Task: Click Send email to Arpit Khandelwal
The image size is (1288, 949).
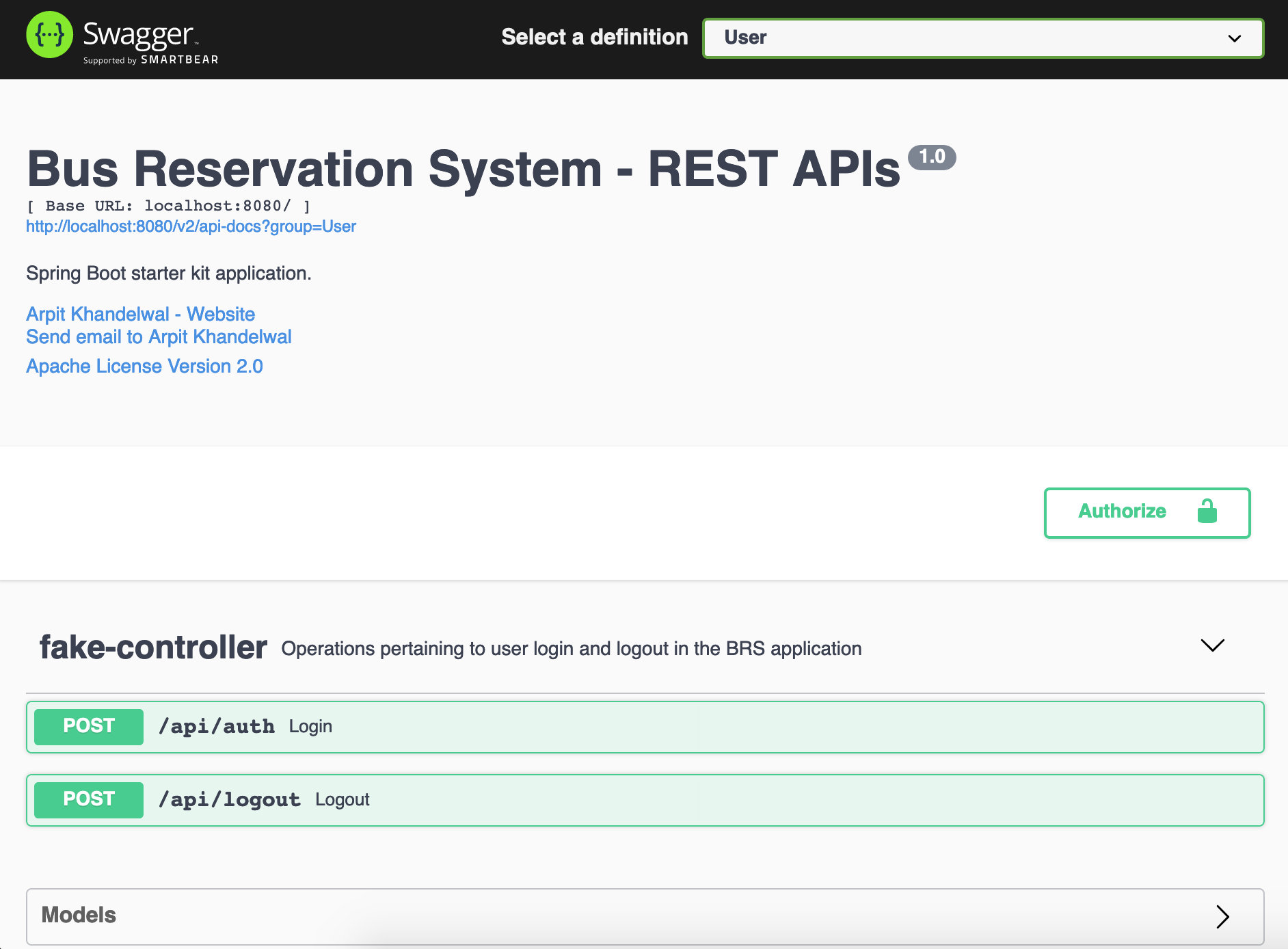Action: coord(159,336)
